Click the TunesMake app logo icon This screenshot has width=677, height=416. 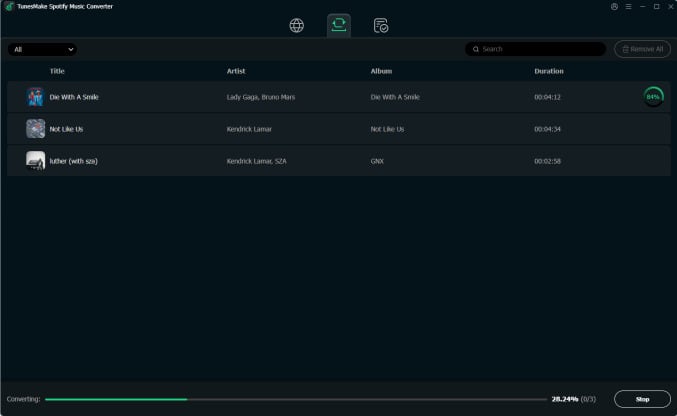click(8, 6)
